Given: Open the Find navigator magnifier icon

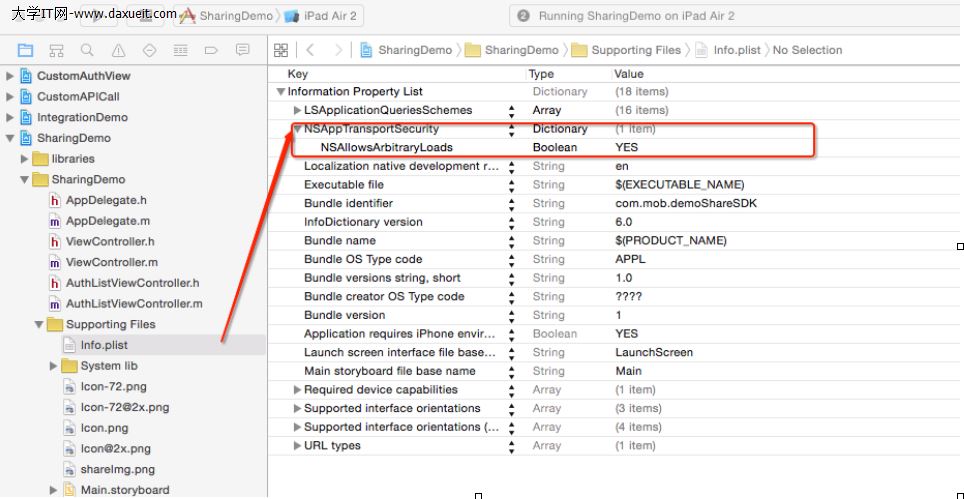Looking at the screenshot, I should coord(88,50).
